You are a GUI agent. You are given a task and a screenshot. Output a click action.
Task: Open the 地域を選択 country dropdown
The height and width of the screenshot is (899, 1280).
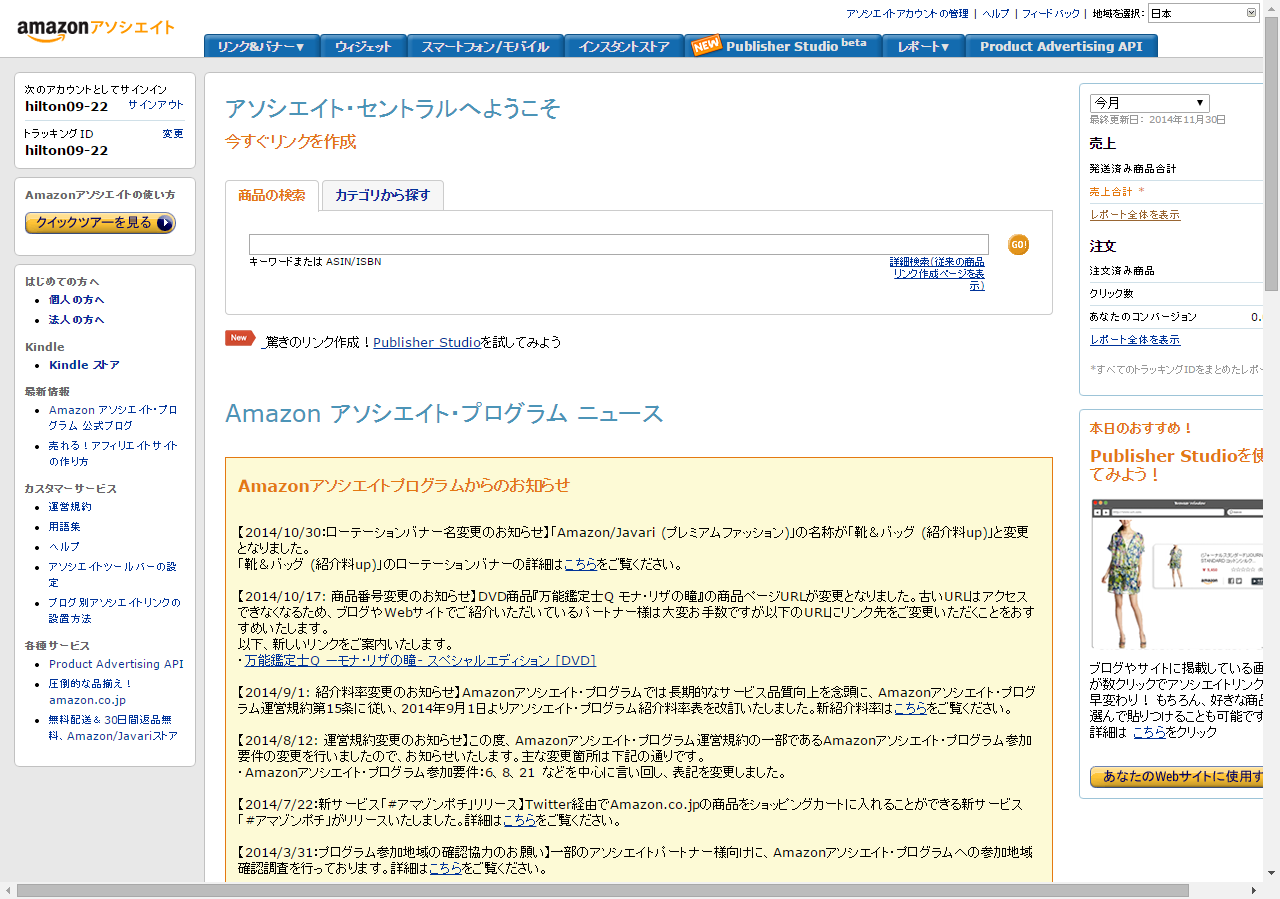[1203, 13]
